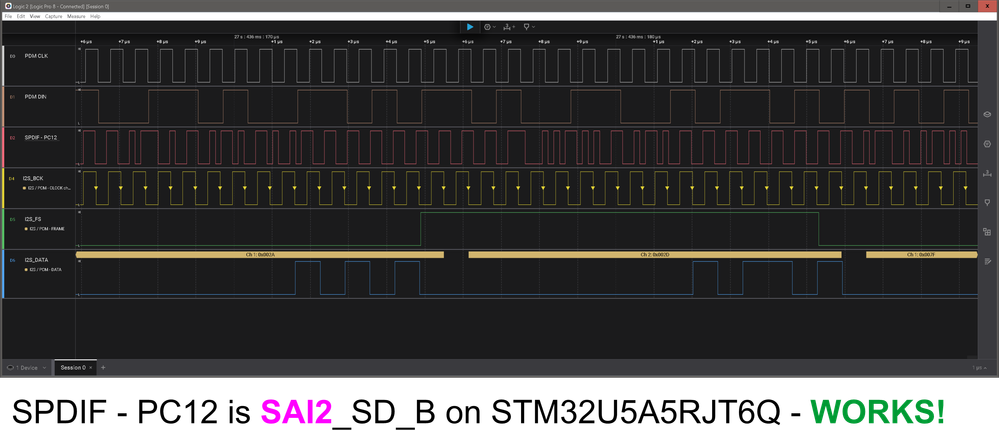Viewport: 999px width, 430px height.
Task: Select decoded bubble Ch 1: 0x007F
Action: click(x=921, y=254)
